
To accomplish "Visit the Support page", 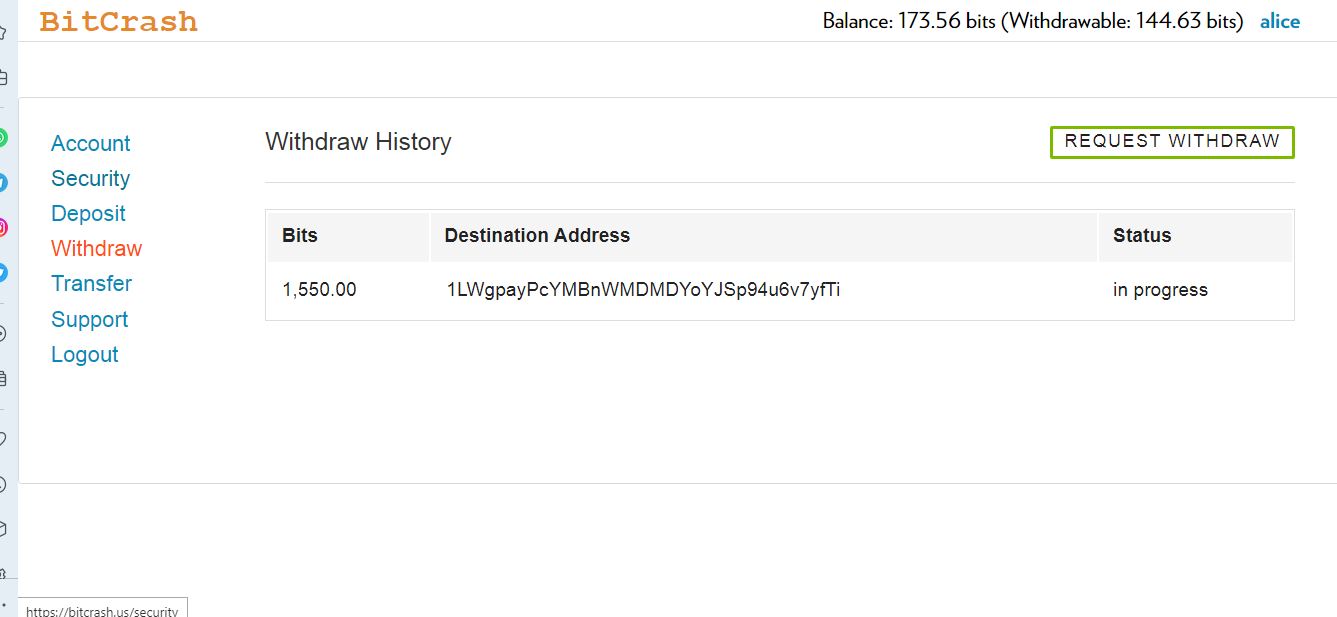I will (x=90, y=319).
